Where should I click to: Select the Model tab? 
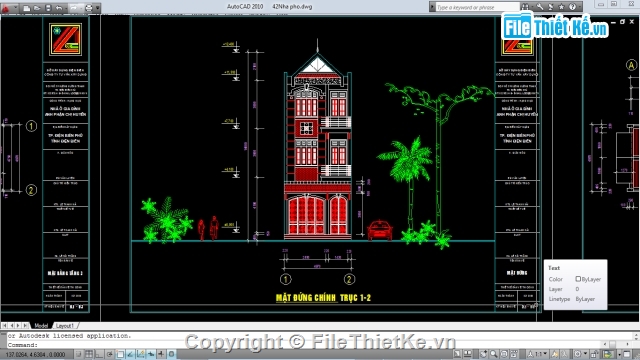41,325
